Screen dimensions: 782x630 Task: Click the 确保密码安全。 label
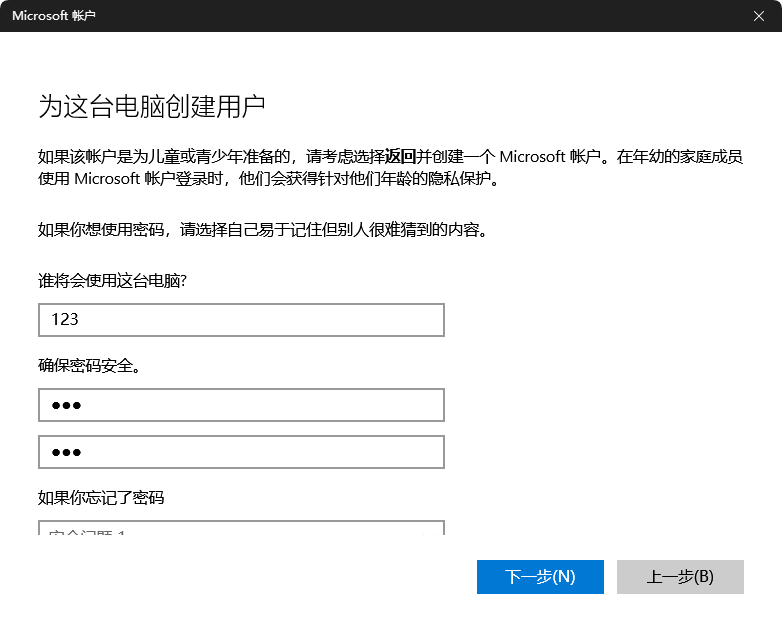90,366
